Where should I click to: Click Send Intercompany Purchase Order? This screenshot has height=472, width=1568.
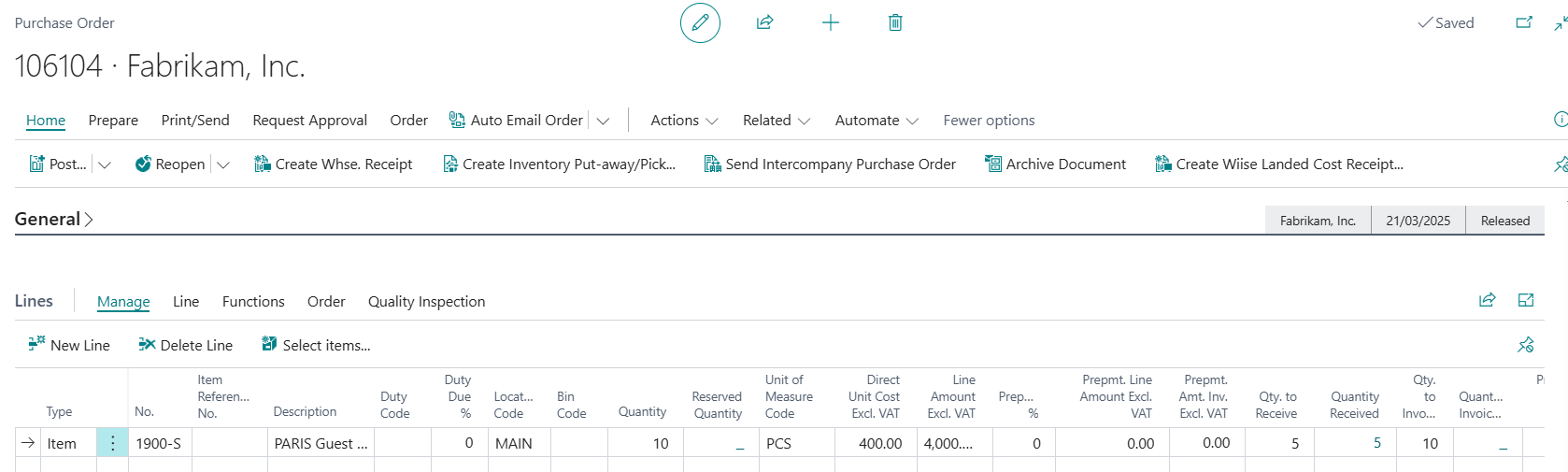coord(830,164)
